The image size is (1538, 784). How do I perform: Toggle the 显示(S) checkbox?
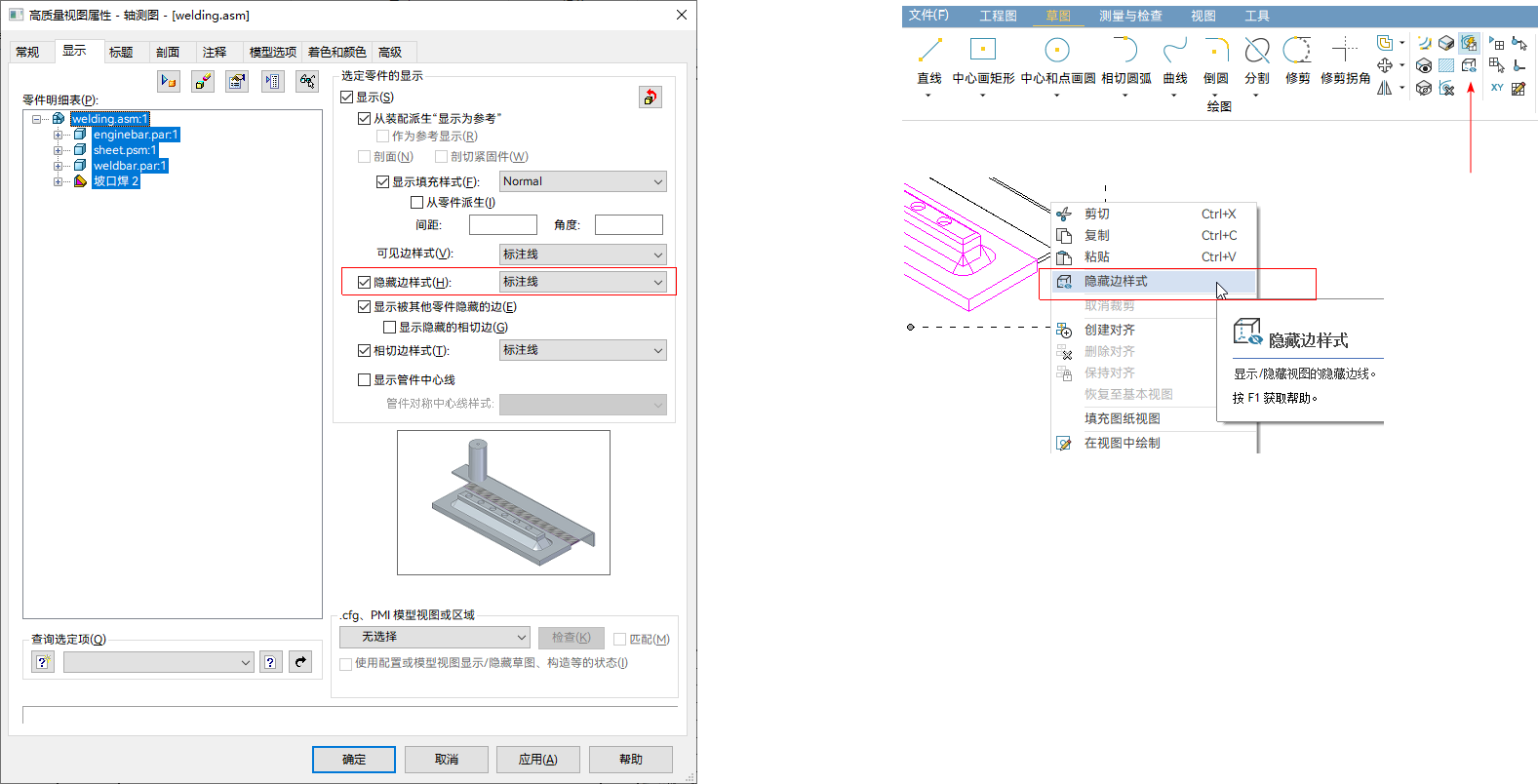(x=347, y=98)
